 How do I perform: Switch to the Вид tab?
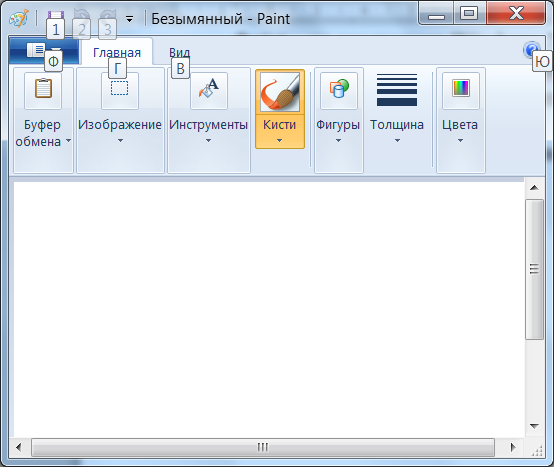pos(179,52)
